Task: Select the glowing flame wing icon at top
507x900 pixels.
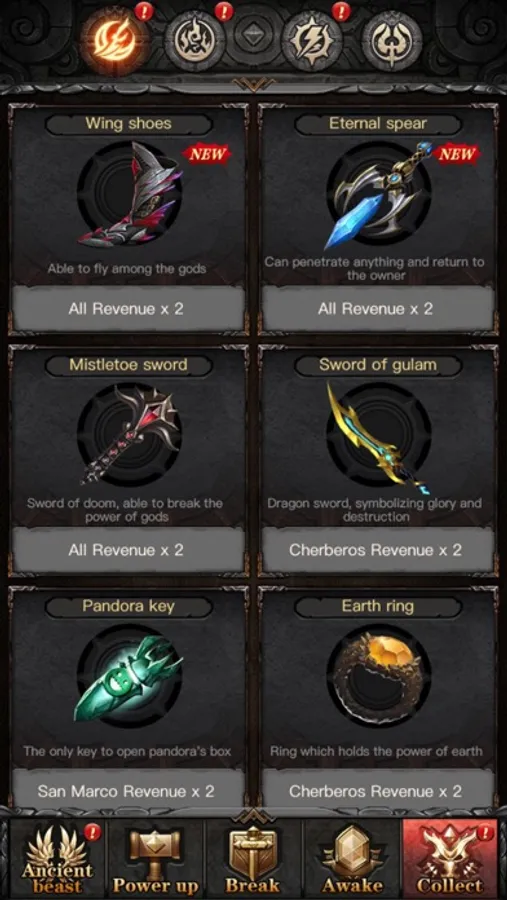Action: [x=115, y=39]
